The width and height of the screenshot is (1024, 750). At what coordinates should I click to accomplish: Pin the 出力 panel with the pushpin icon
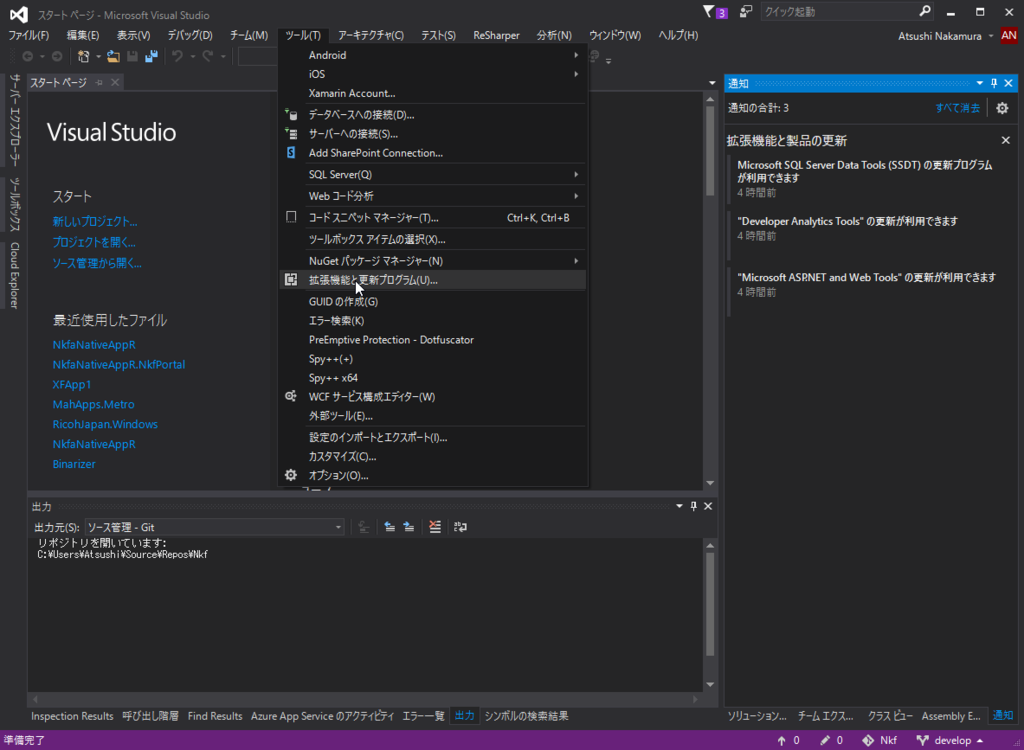694,506
